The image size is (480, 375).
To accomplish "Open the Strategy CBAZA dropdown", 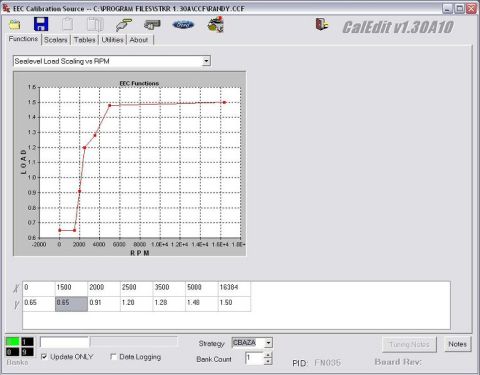I will click(268, 343).
